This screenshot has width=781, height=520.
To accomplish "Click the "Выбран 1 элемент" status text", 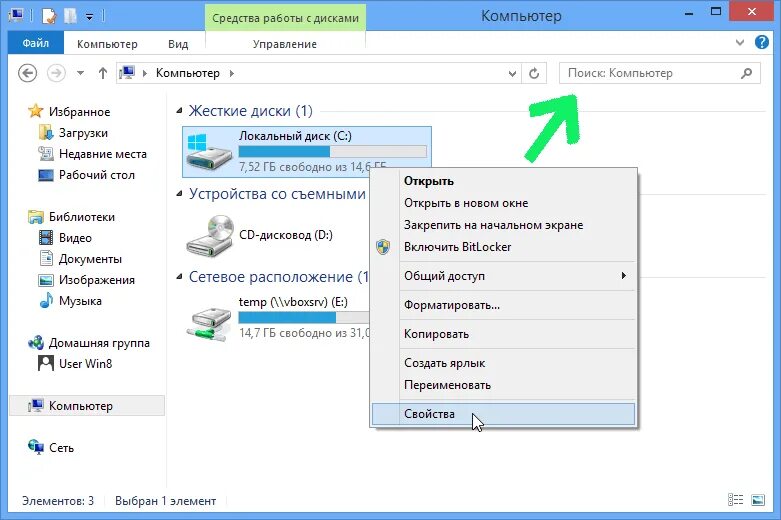I will 165,501.
